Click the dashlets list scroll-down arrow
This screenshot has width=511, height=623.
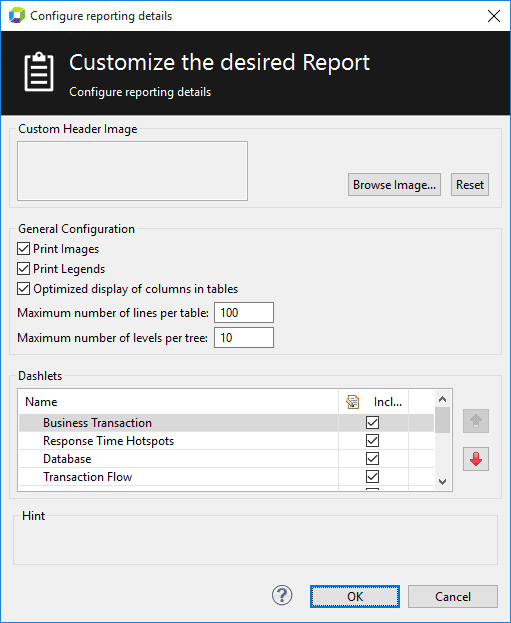pos(443,482)
